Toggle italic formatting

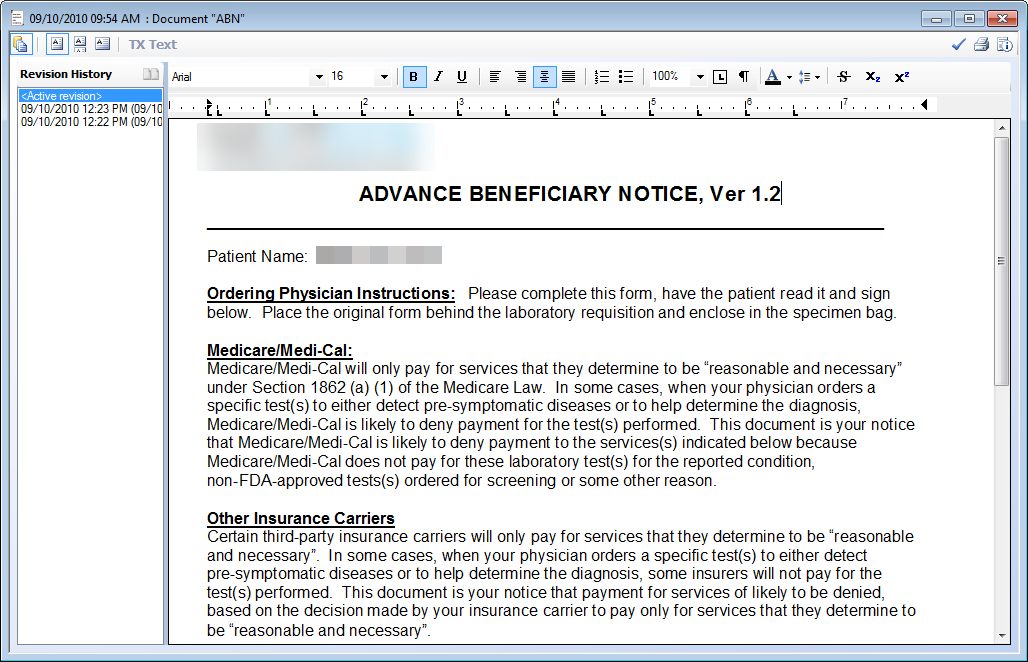coord(438,77)
